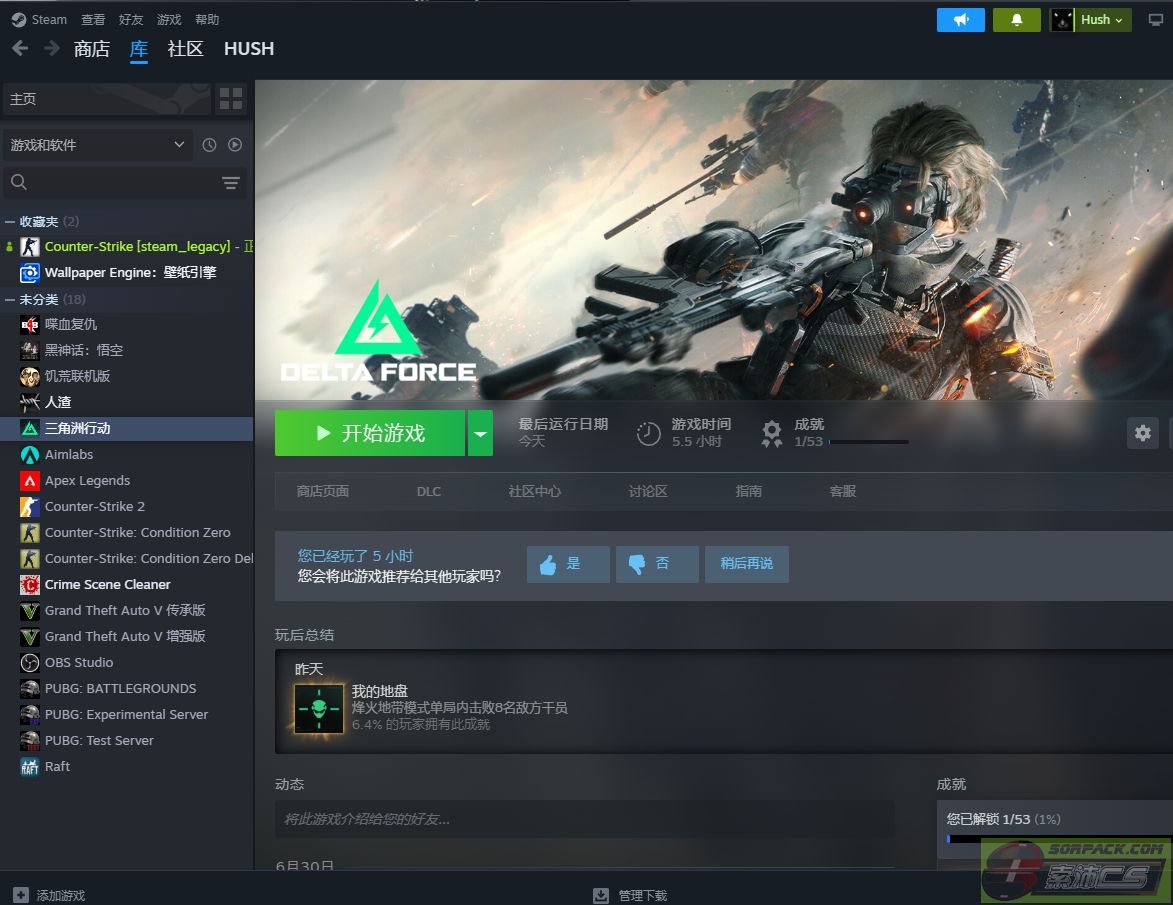Click the library search magnifier icon
The height and width of the screenshot is (905, 1173).
pos(19,182)
